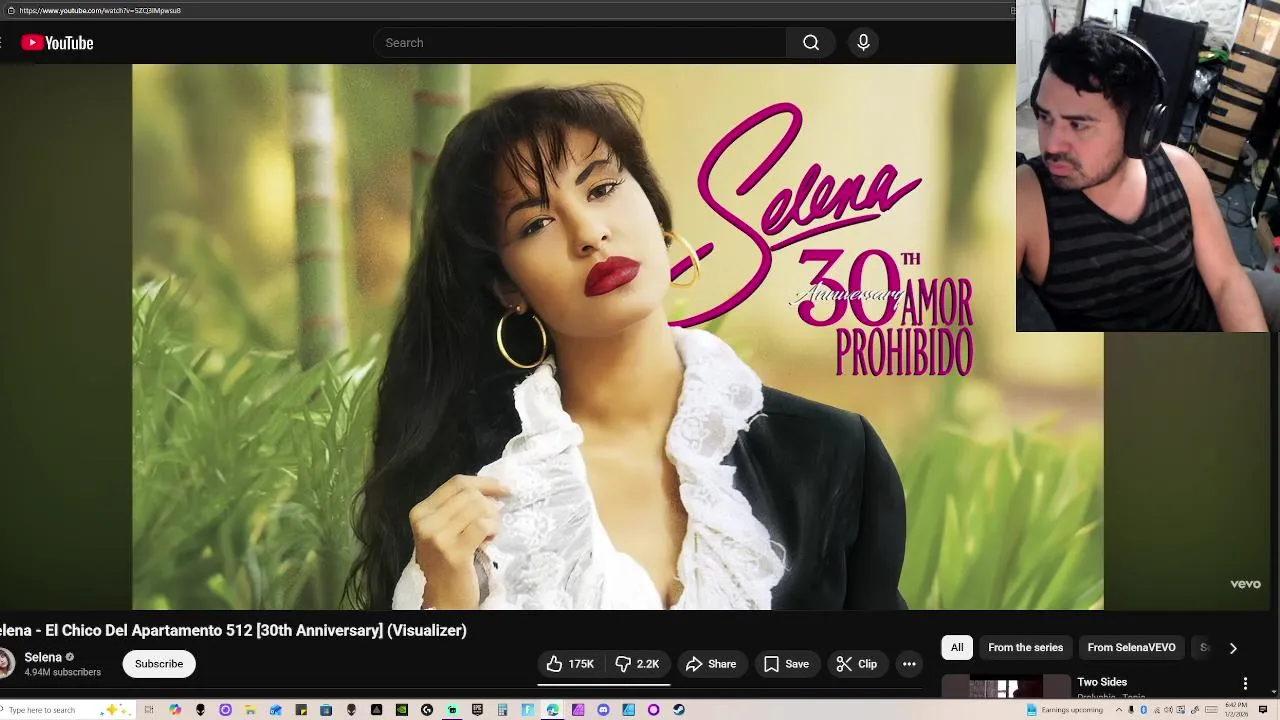Open more actions three-dot menu

pyautogui.click(x=909, y=664)
